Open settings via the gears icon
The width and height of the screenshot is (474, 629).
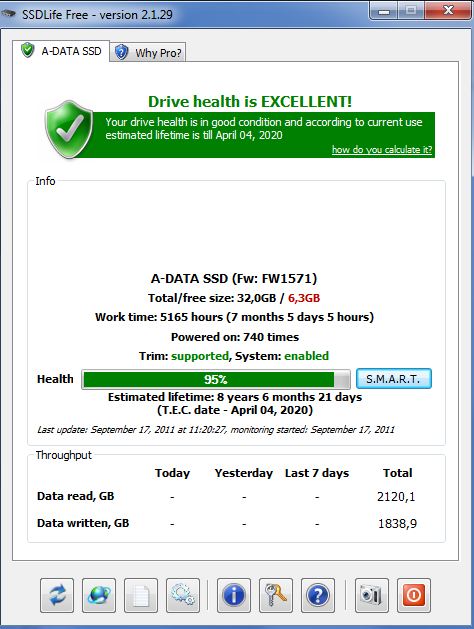click(183, 595)
